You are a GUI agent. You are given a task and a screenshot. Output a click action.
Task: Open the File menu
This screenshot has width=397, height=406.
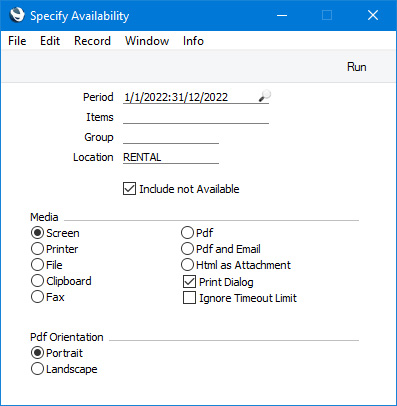17,41
